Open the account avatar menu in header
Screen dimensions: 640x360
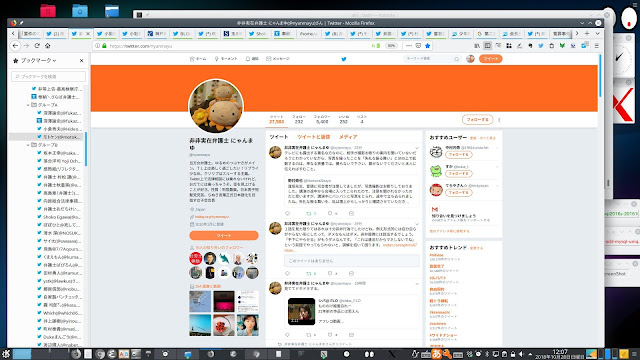pos(470,59)
